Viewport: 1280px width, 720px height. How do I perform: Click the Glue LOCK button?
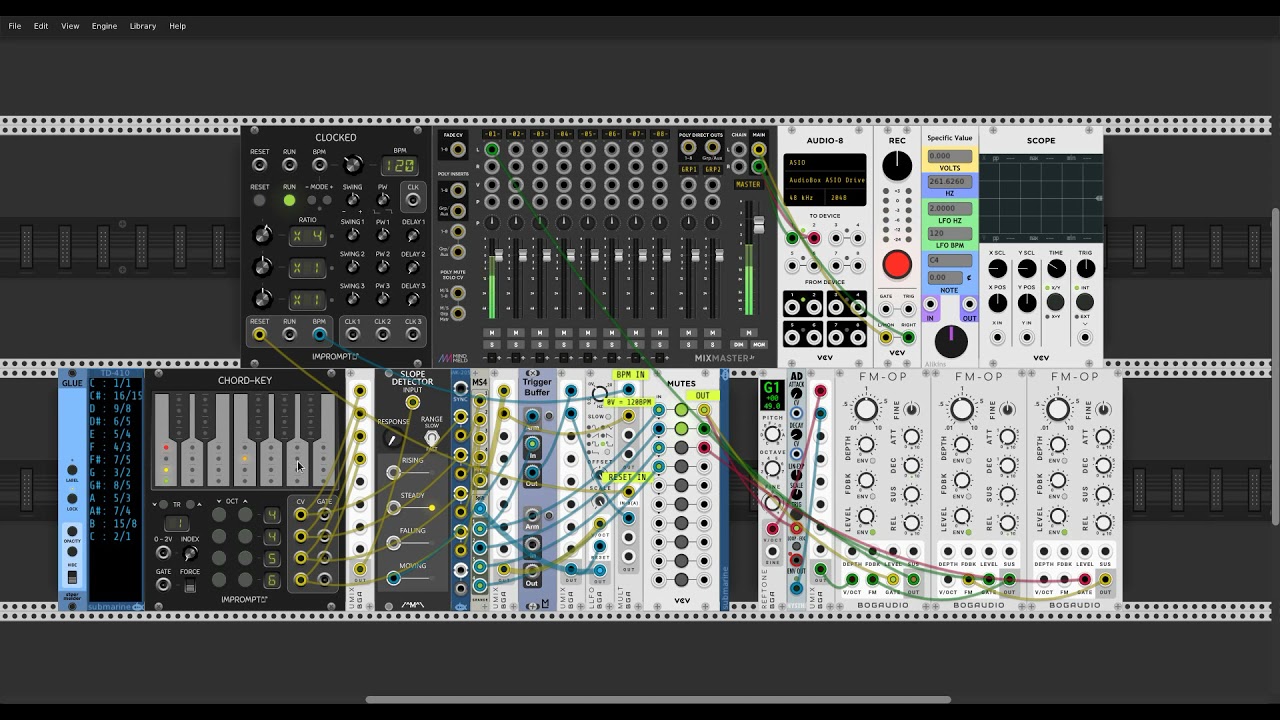pos(72,498)
